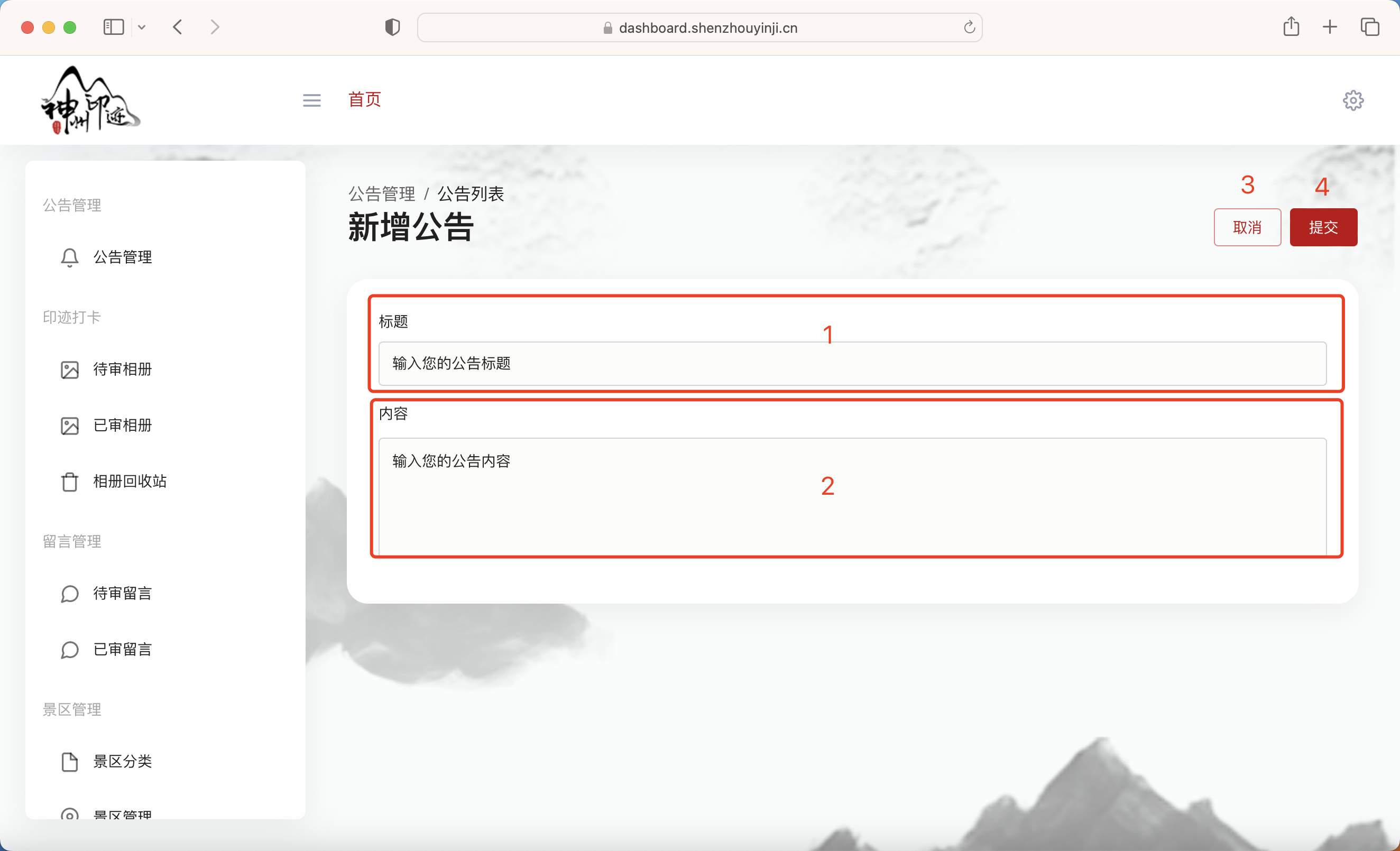Open the 公告列表 breadcrumb link
This screenshot has width=1400, height=851.
click(471, 193)
